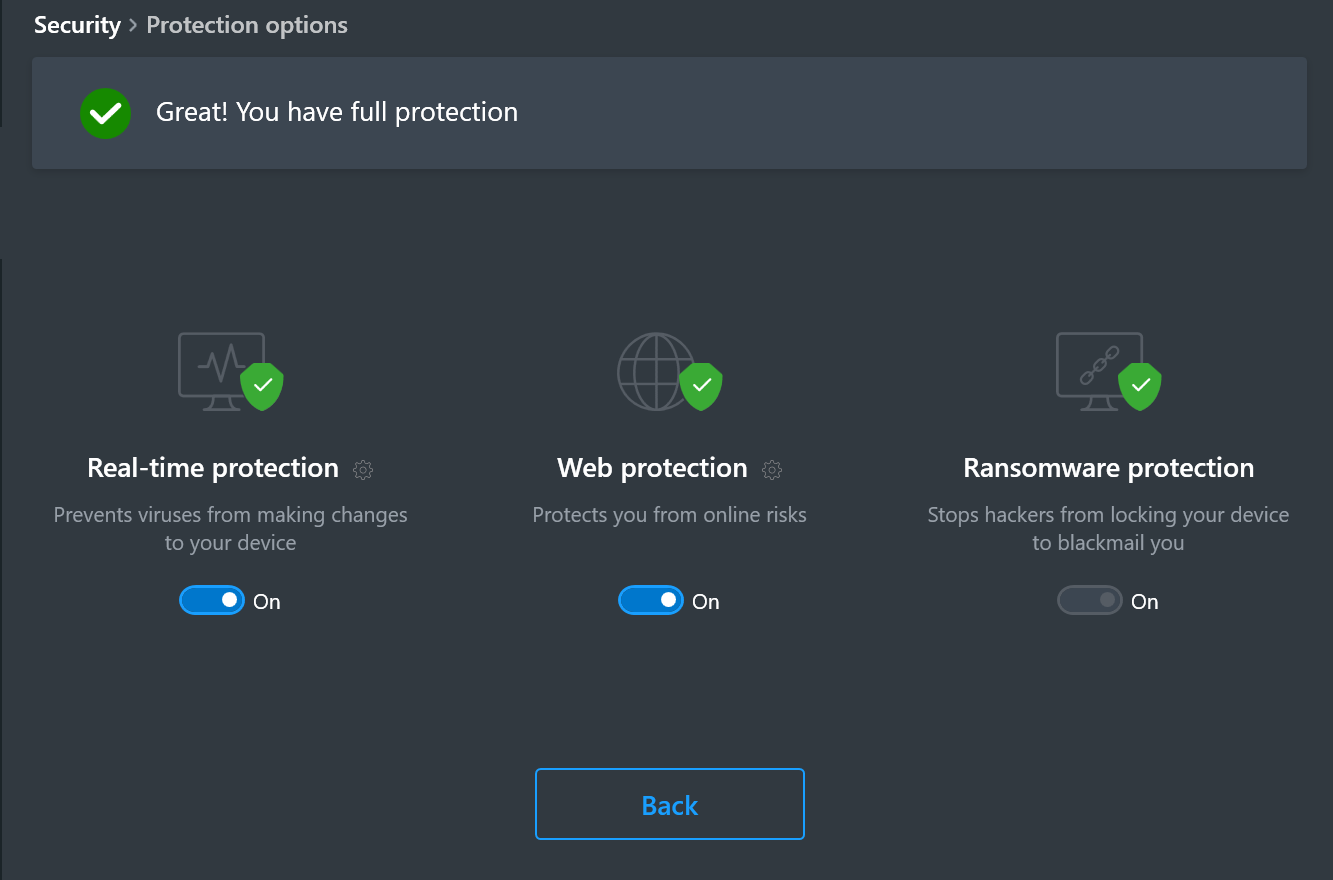Click 'Protects you from online risks' text
The height and width of the screenshot is (880, 1333).
669,515
